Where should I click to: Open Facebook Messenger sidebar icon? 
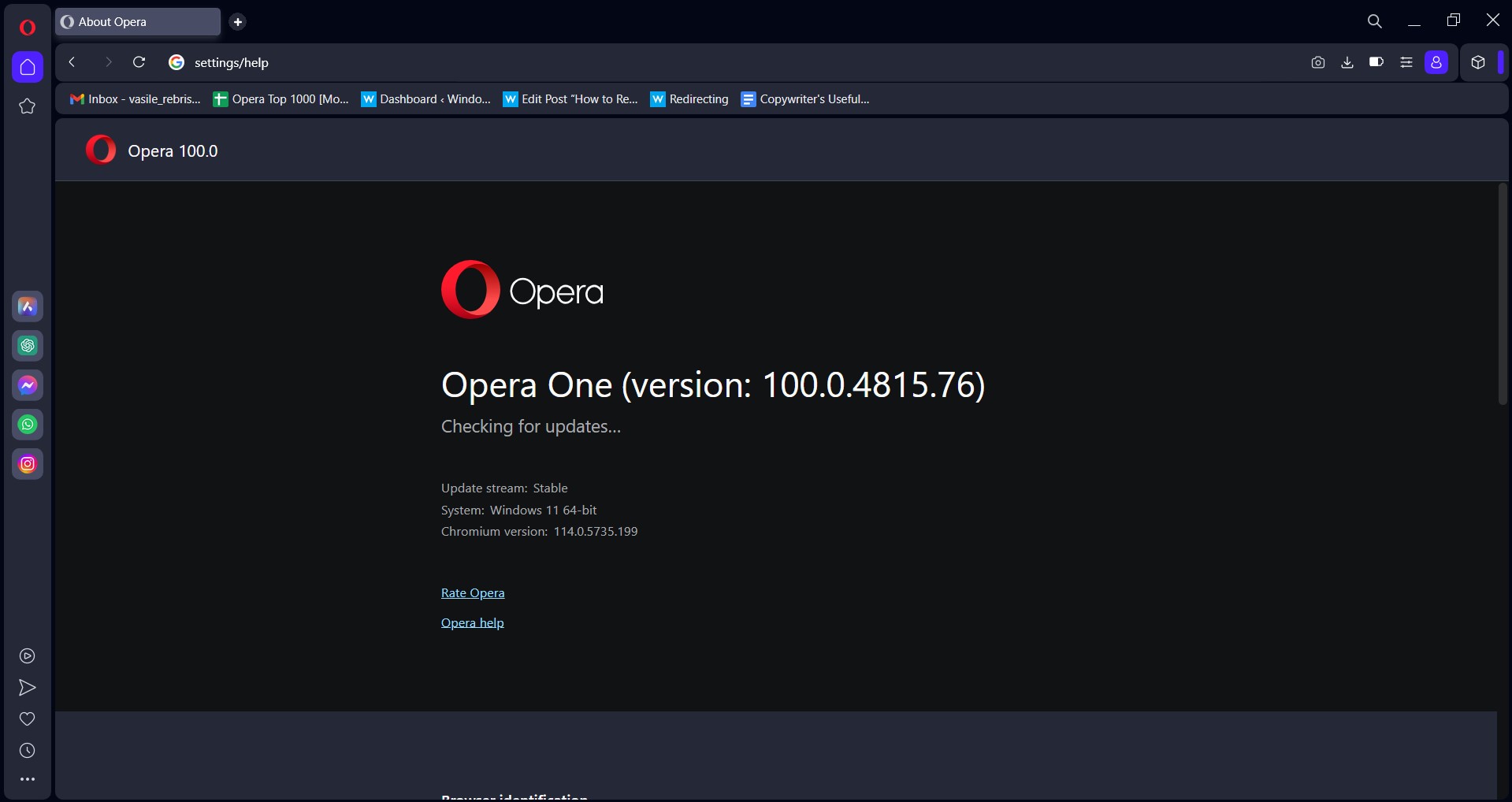(28, 385)
